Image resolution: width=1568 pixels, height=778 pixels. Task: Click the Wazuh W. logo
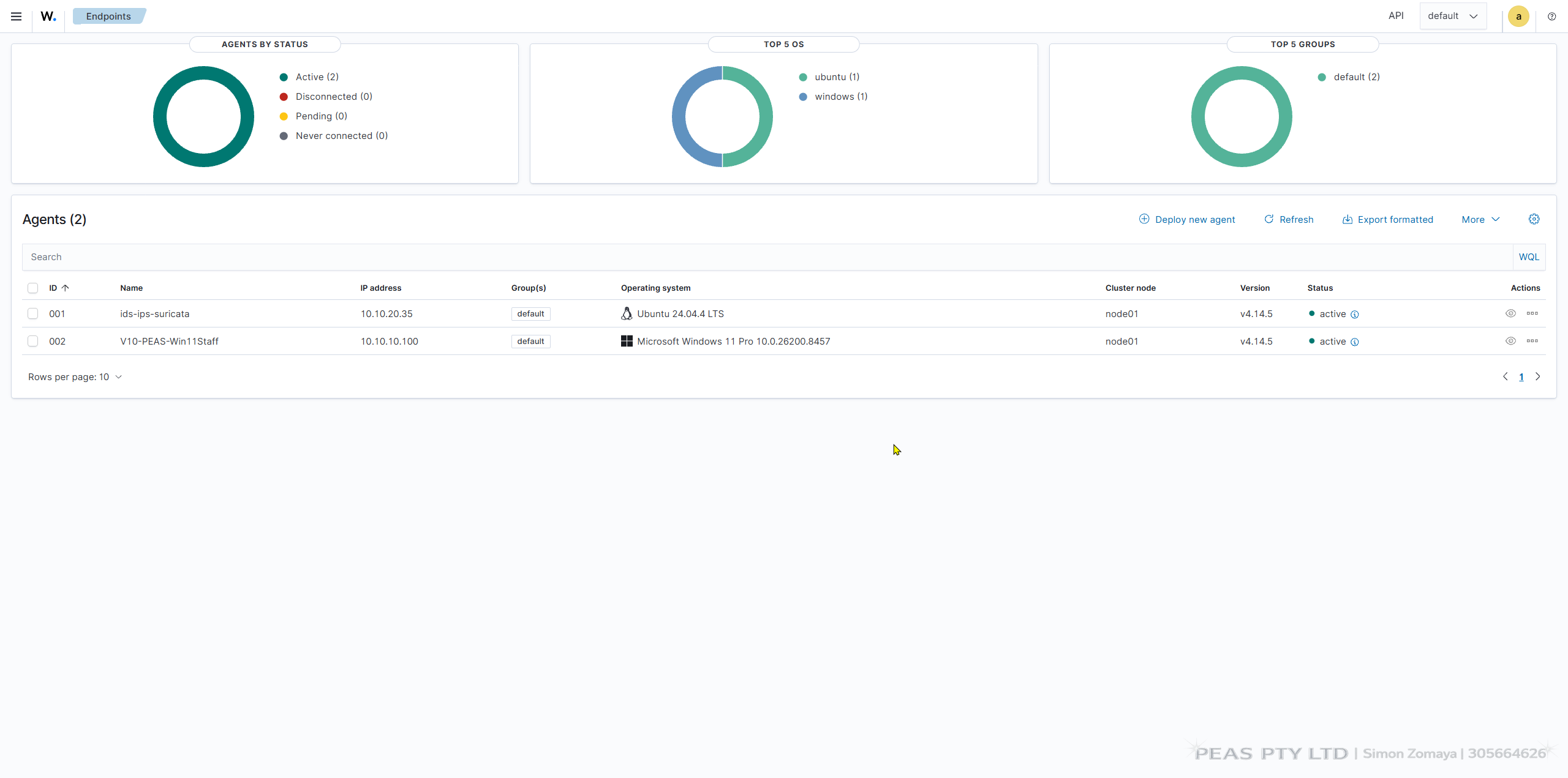(x=48, y=17)
